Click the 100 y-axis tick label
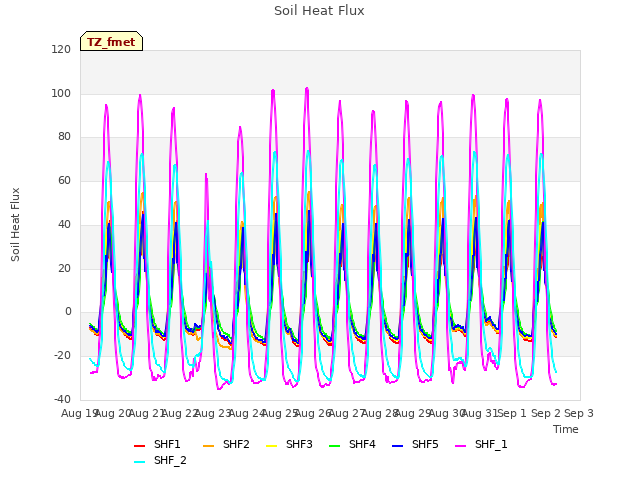This screenshot has width=640, height=480. click(x=61, y=93)
